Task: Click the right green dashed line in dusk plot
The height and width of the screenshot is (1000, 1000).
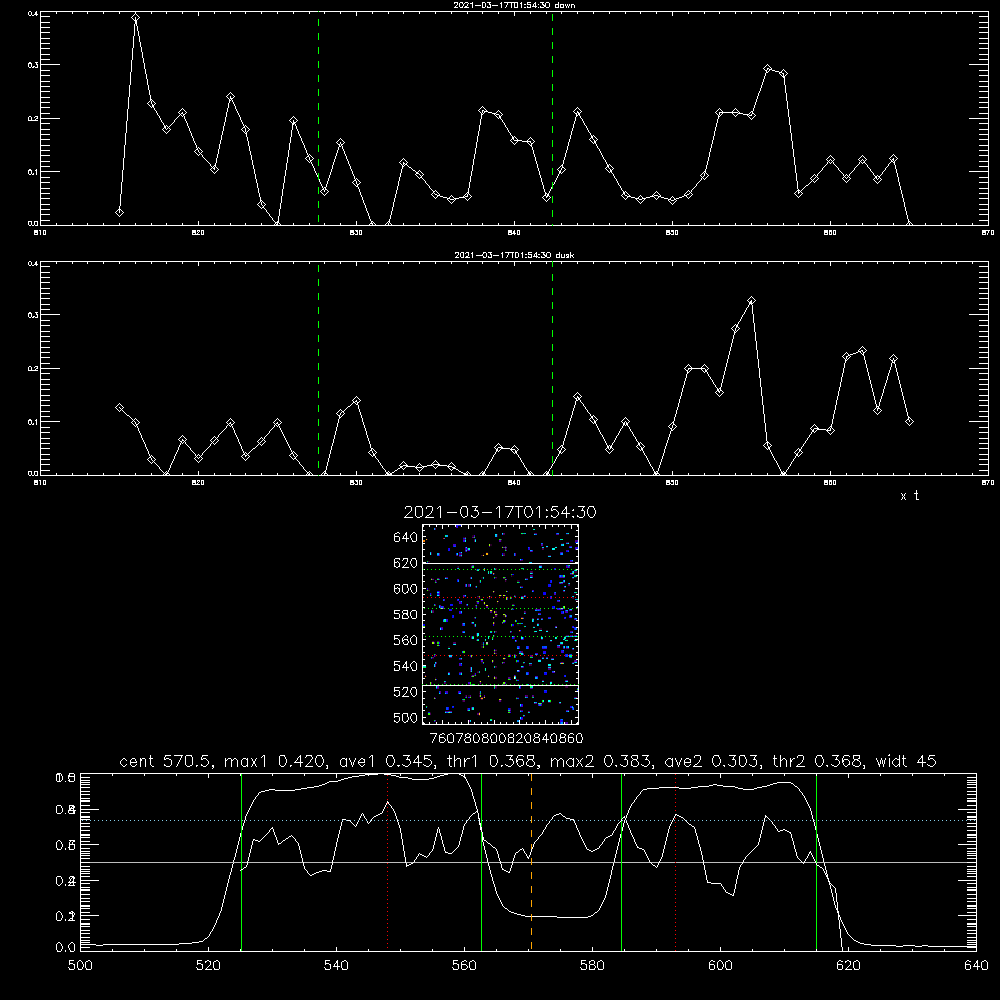Action: pos(552,369)
